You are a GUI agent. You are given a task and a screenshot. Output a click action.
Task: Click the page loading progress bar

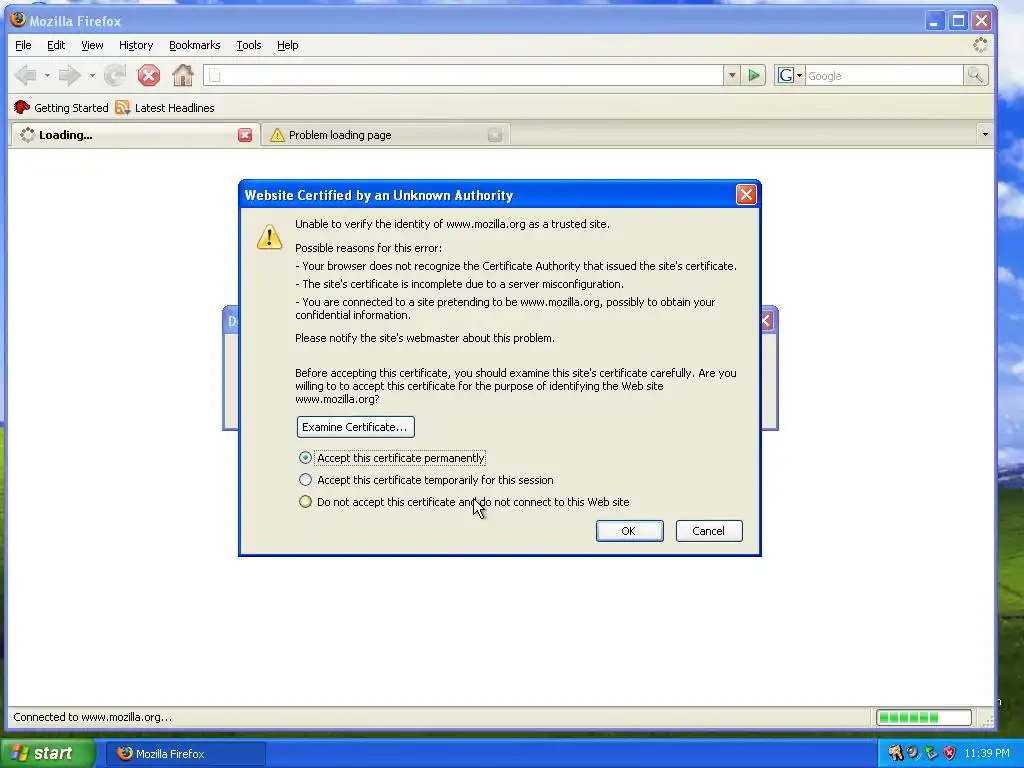pos(923,718)
